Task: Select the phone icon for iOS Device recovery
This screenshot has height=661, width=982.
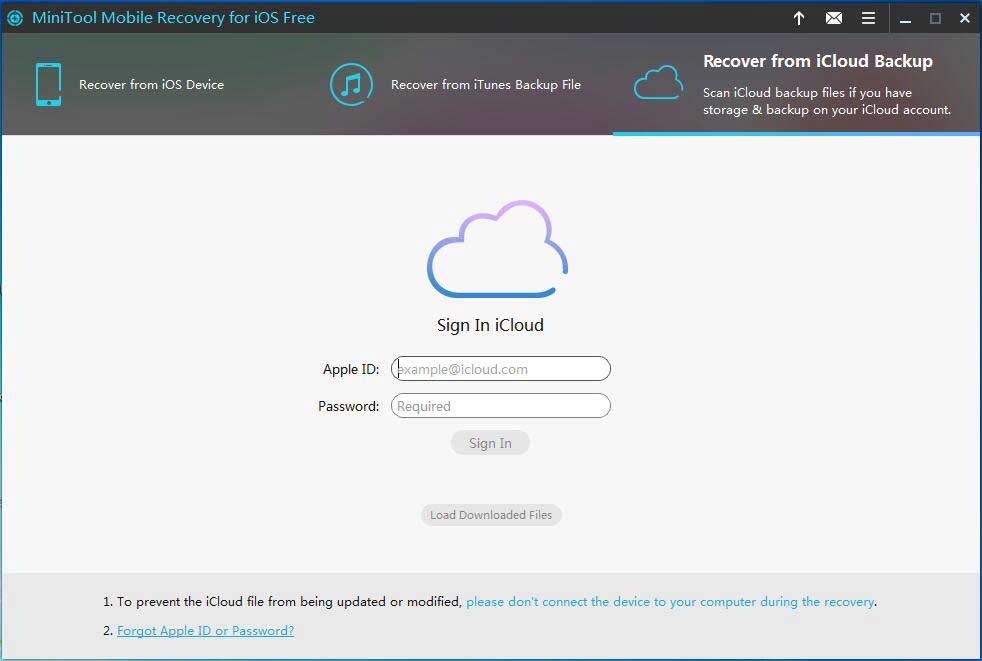Action: 48,85
